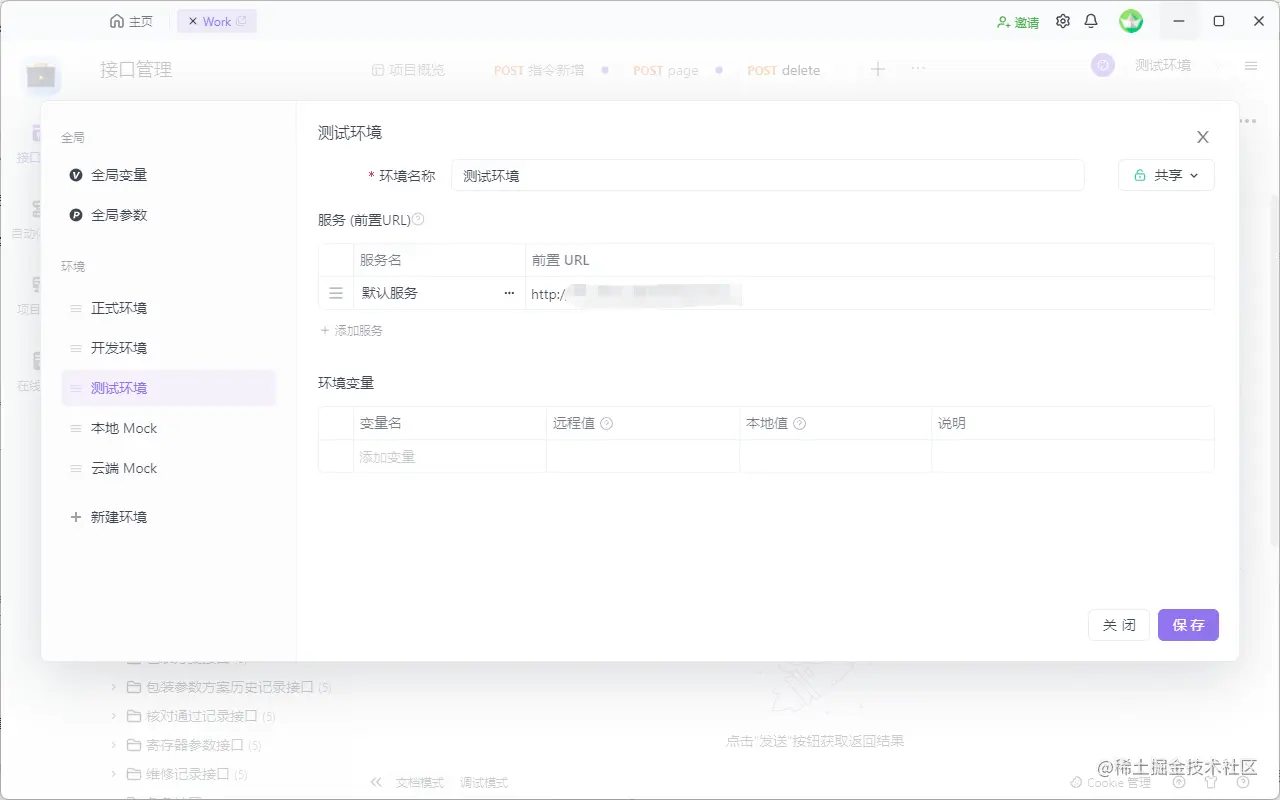
Task: Click the user avatar icon
Action: 1131,21
